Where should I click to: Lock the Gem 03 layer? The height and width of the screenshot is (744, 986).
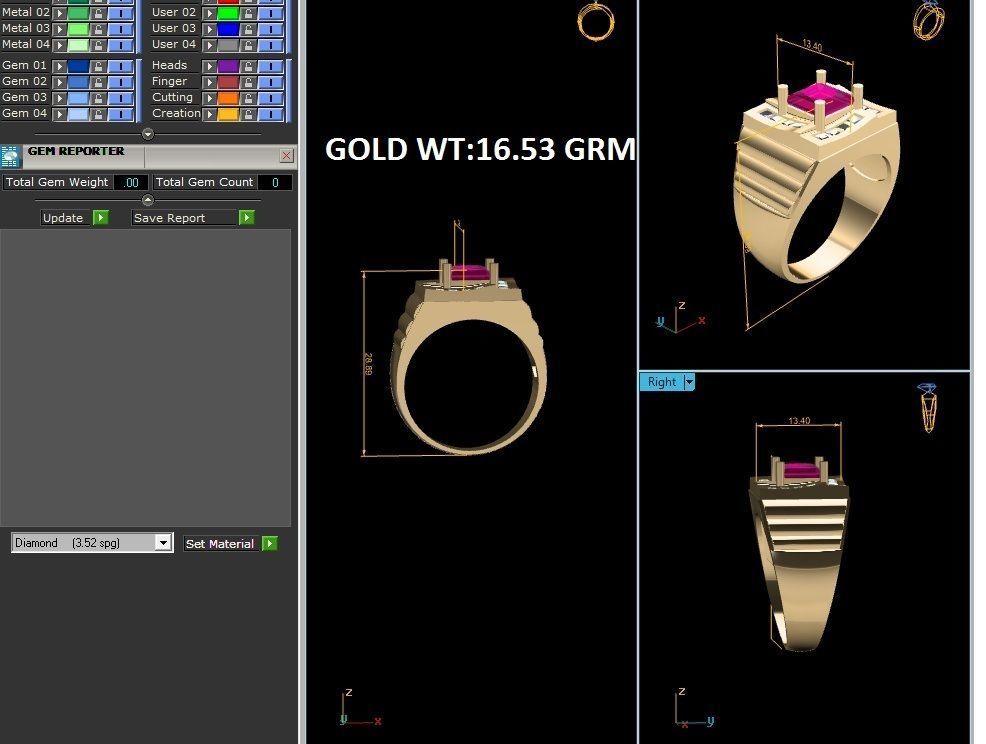98,98
